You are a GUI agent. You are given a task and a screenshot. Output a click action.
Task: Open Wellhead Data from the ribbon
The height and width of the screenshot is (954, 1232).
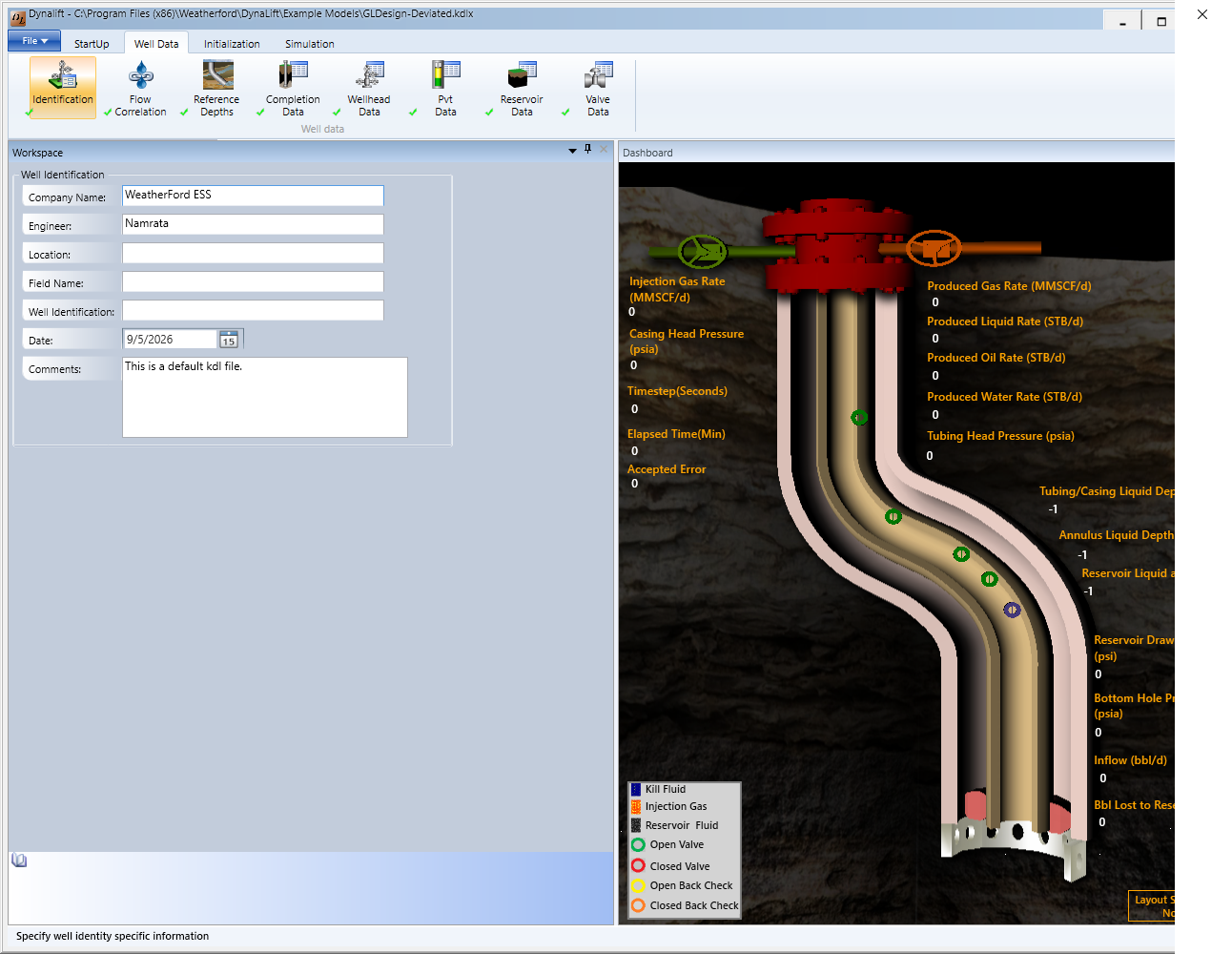coord(369,89)
